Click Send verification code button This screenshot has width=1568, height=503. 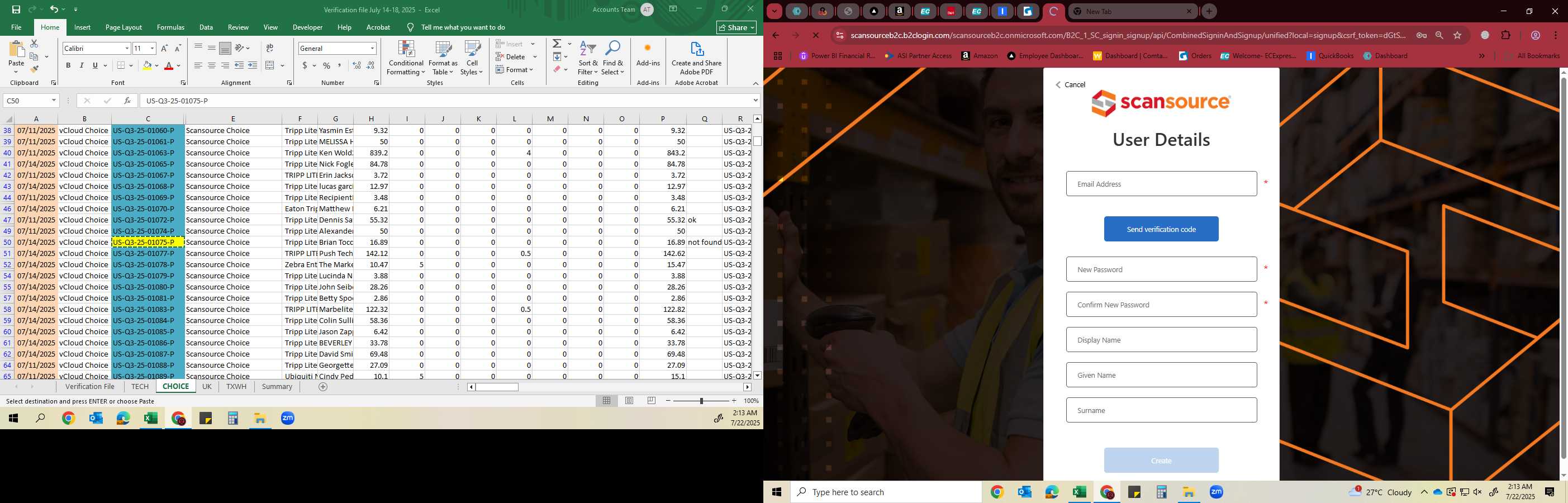click(x=1161, y=229)
